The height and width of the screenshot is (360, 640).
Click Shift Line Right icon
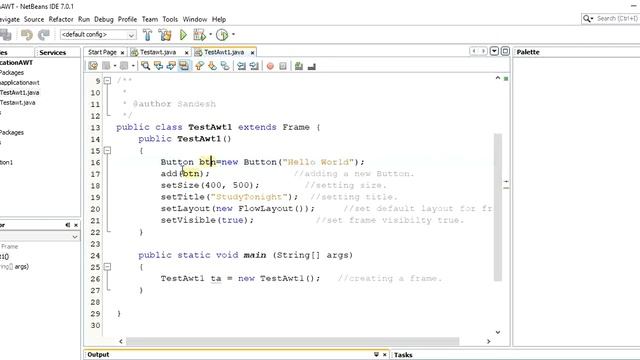pos(254,66)
